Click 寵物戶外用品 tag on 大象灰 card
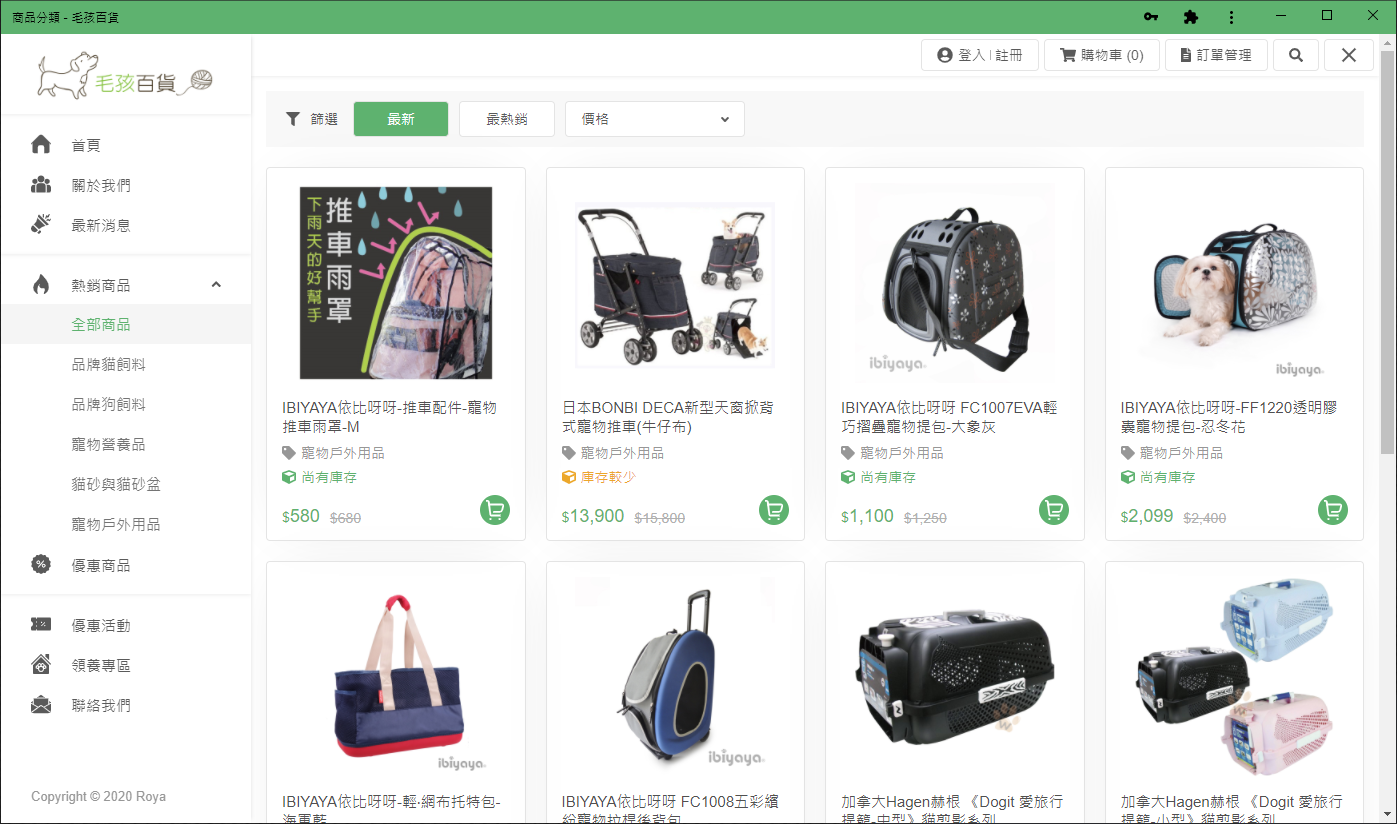Viewport: 1397px width, 824px height. pos(902,453)
